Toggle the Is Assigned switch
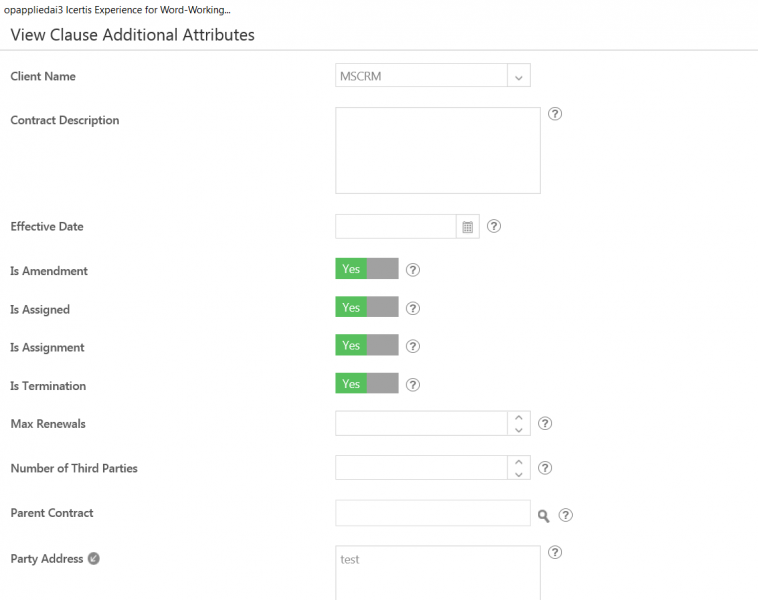 click(x=367, y=308)
